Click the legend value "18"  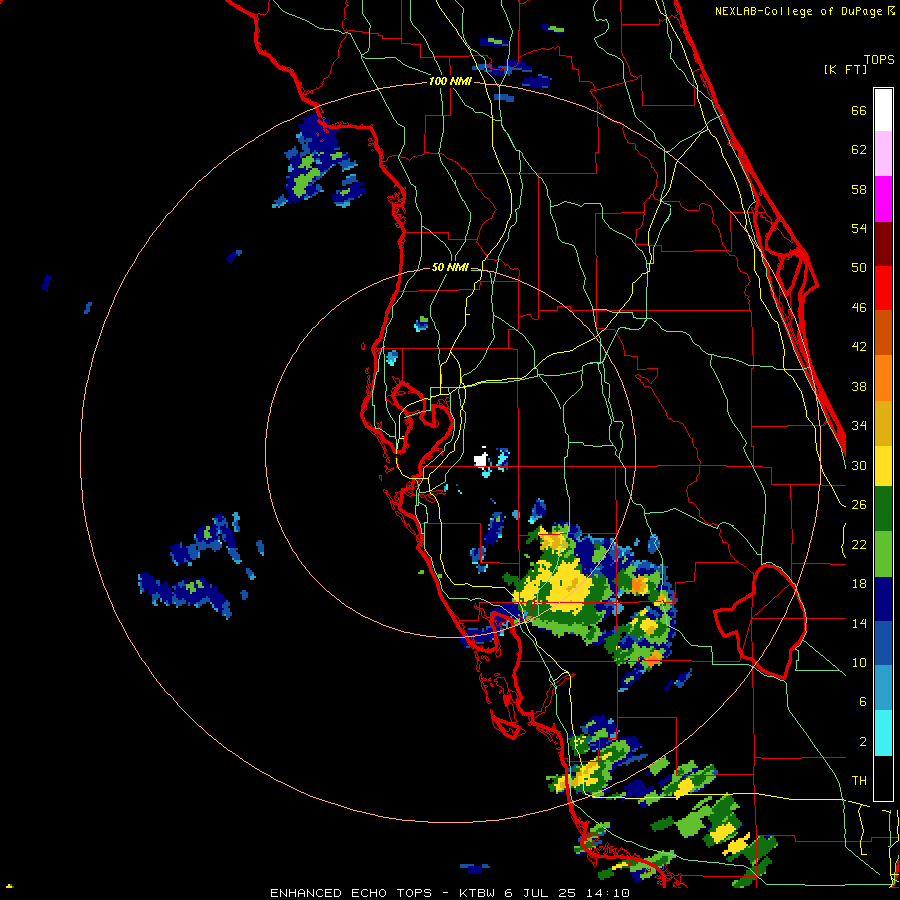coord(859,584)
